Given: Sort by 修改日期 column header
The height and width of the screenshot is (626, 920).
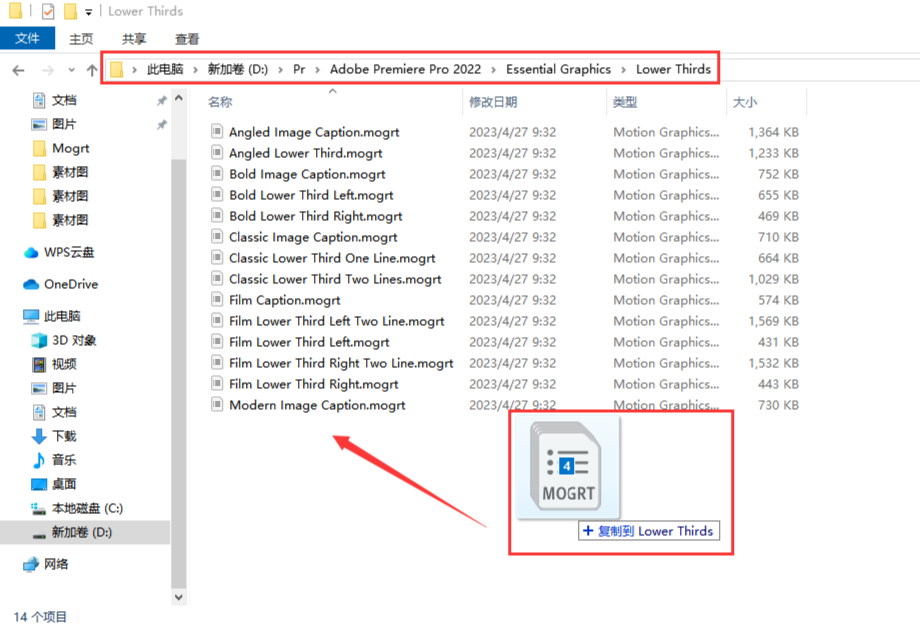Looking at the screenshot, I should 493,102.
